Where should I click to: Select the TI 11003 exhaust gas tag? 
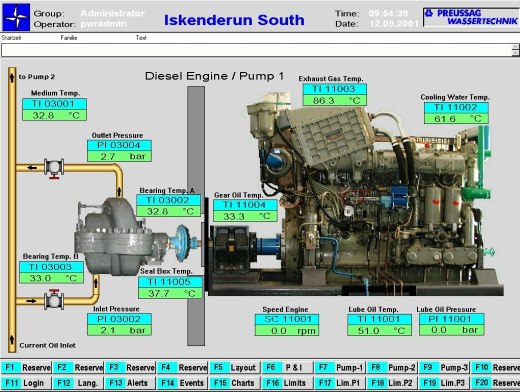pyautogui.click(x=335, y=89)
